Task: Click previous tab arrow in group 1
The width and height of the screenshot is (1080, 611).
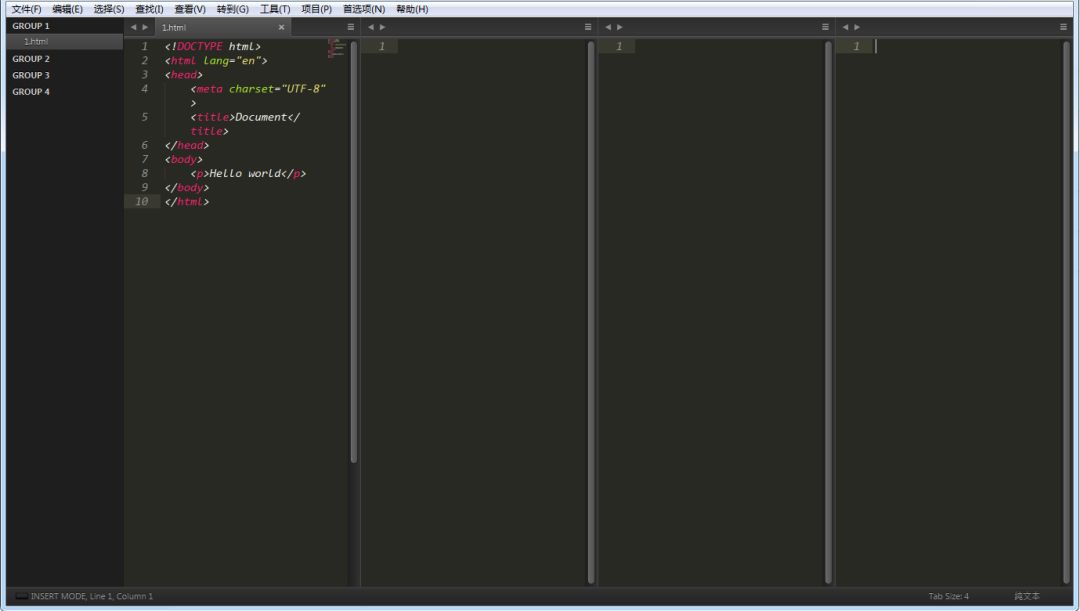Action: 134,27
